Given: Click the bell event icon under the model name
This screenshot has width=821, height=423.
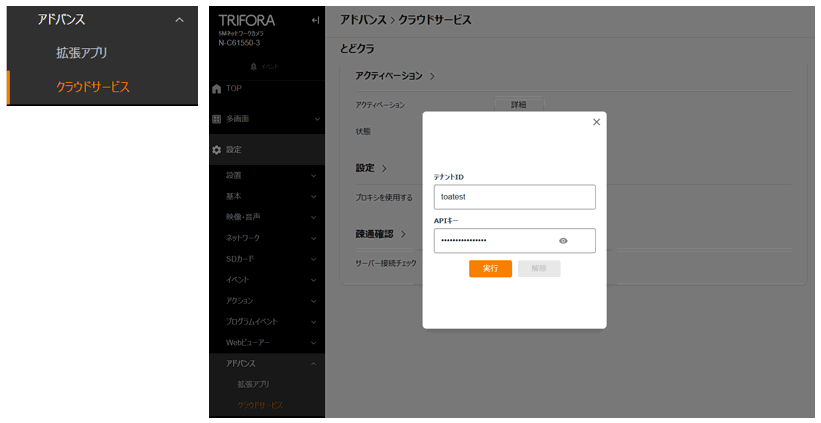Looking at the screenshot, I should 254,66.
